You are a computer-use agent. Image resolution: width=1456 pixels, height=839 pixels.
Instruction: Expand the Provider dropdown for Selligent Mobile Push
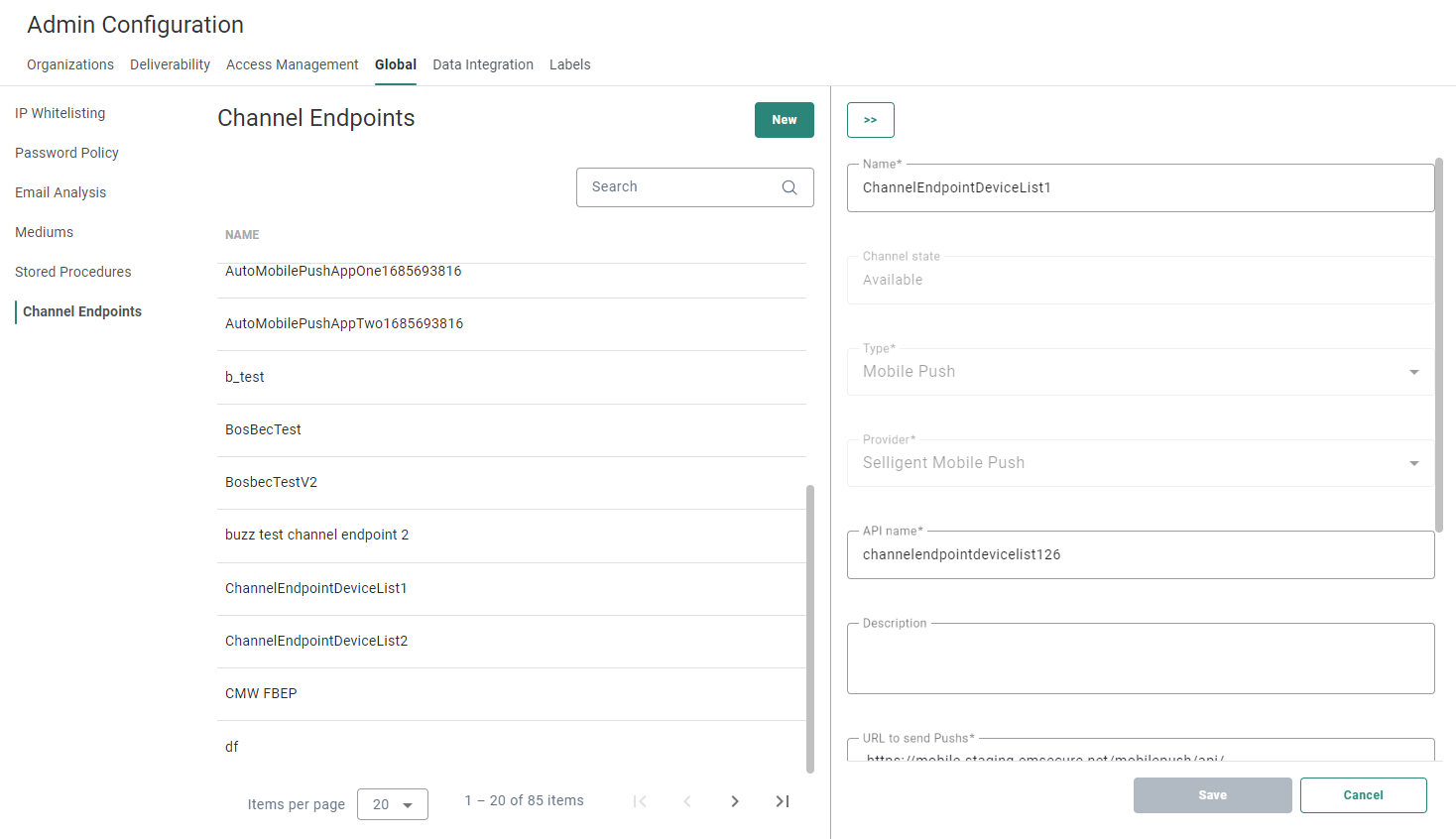pos(1415,462)
